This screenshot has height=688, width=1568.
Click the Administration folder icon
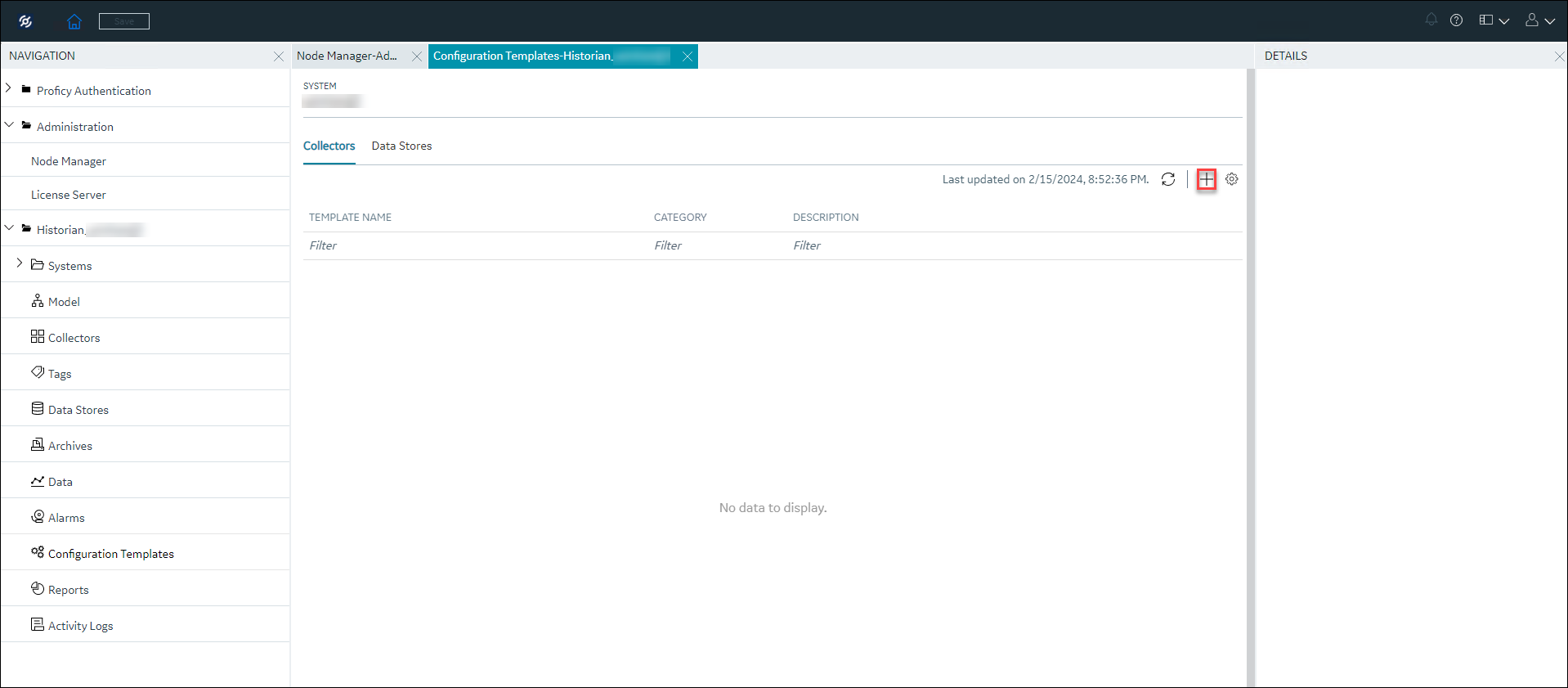click(x=26, y=125)
